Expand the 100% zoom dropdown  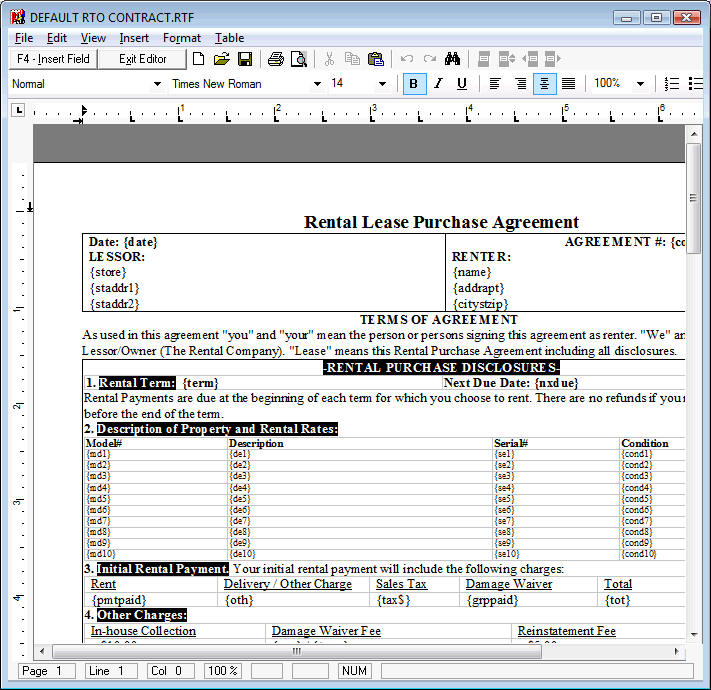point(640,84)
